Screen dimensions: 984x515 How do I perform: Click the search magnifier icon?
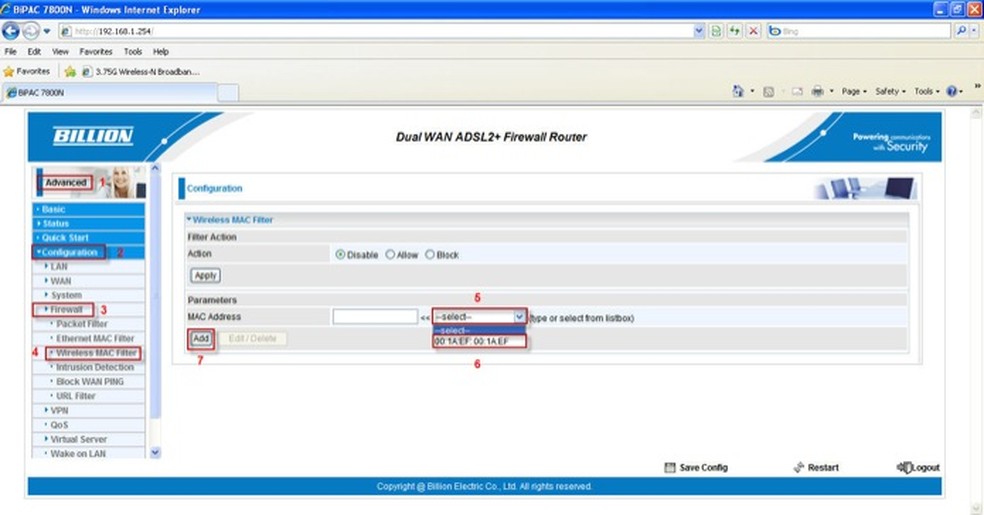tap(961, 31)
